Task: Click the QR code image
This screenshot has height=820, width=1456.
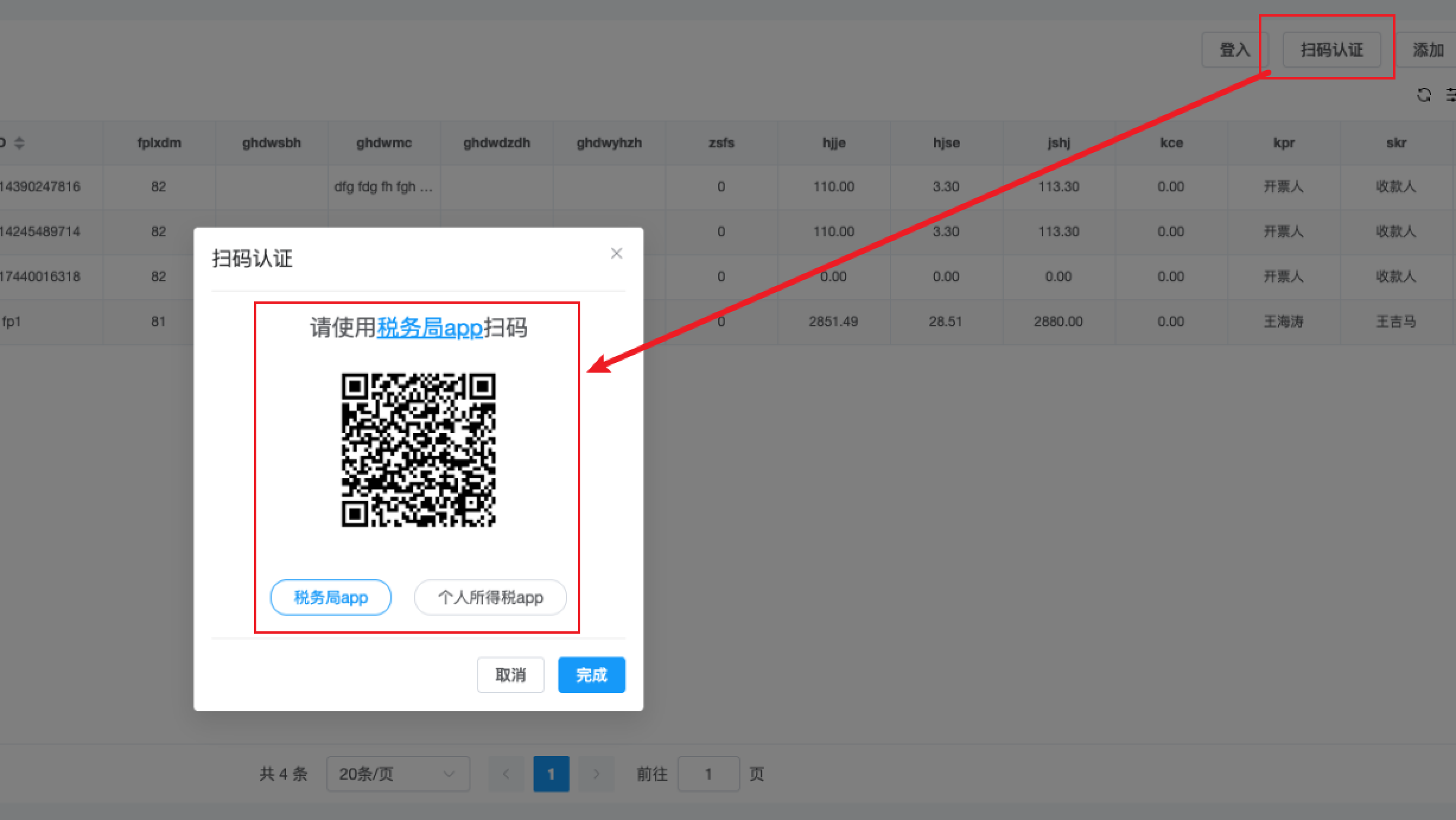Action: (418, 450)
